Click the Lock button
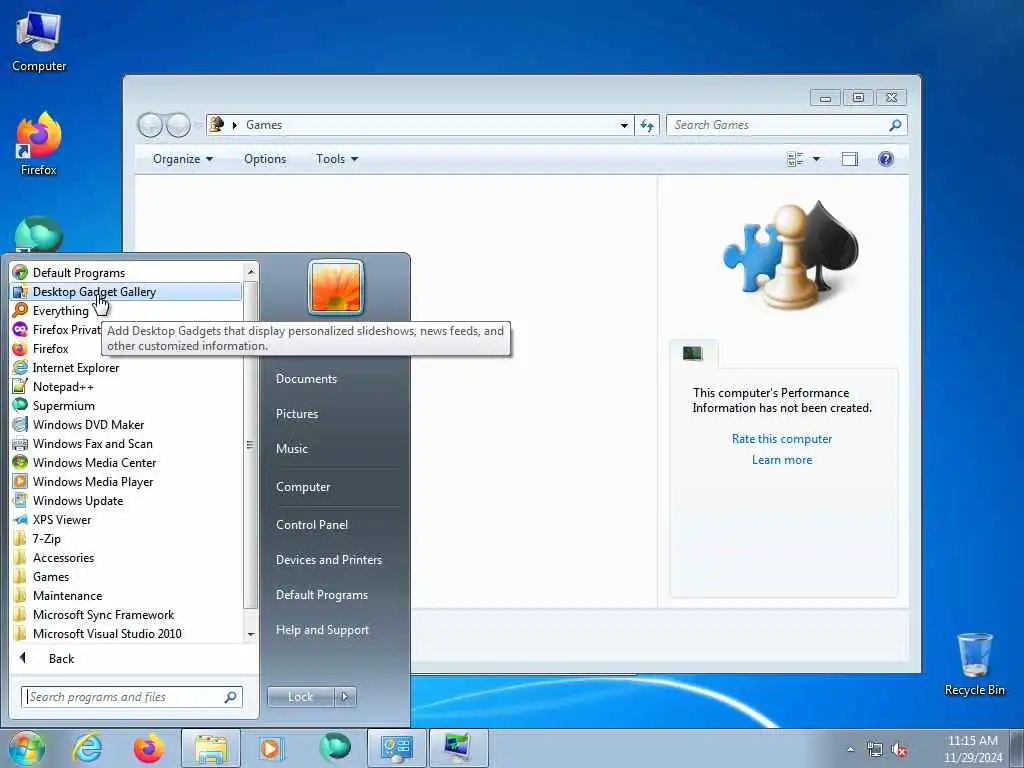1024x768 pixels. tap(301, 697)
